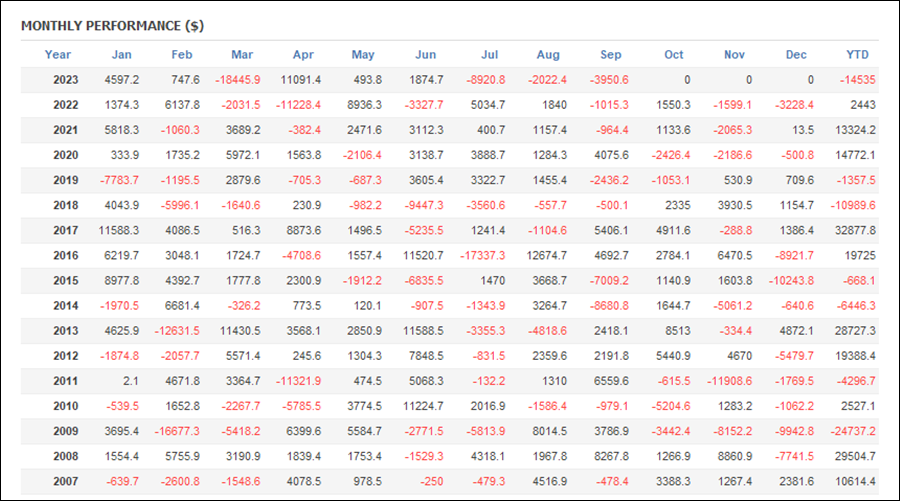Click the MONTHLY PERFORMANCE ($) heading
The image size is (900, 501).
112,26
